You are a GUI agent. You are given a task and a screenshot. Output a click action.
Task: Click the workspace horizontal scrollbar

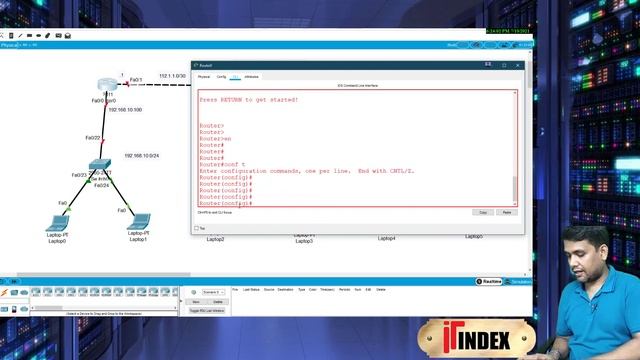click(x=104, y=274)
